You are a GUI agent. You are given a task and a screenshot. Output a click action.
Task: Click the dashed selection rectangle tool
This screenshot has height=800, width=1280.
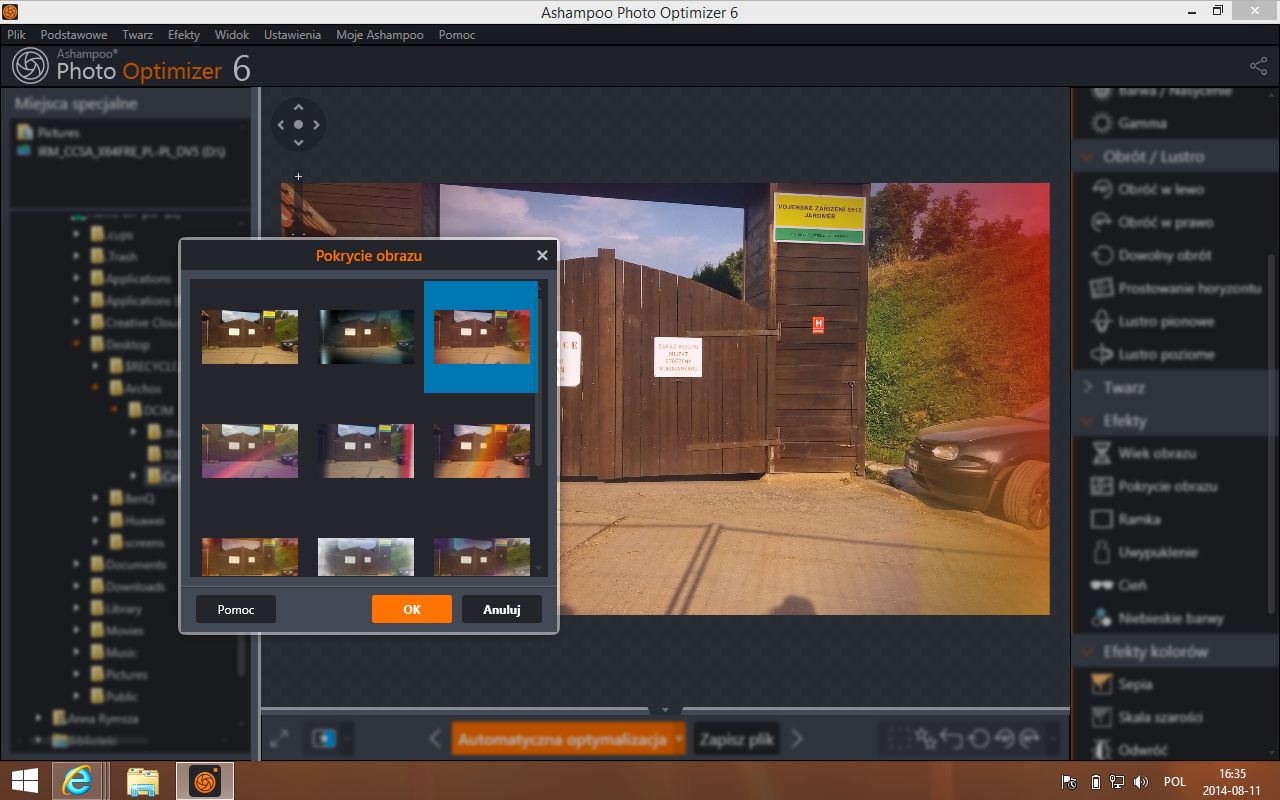click(x=899, y=739)
